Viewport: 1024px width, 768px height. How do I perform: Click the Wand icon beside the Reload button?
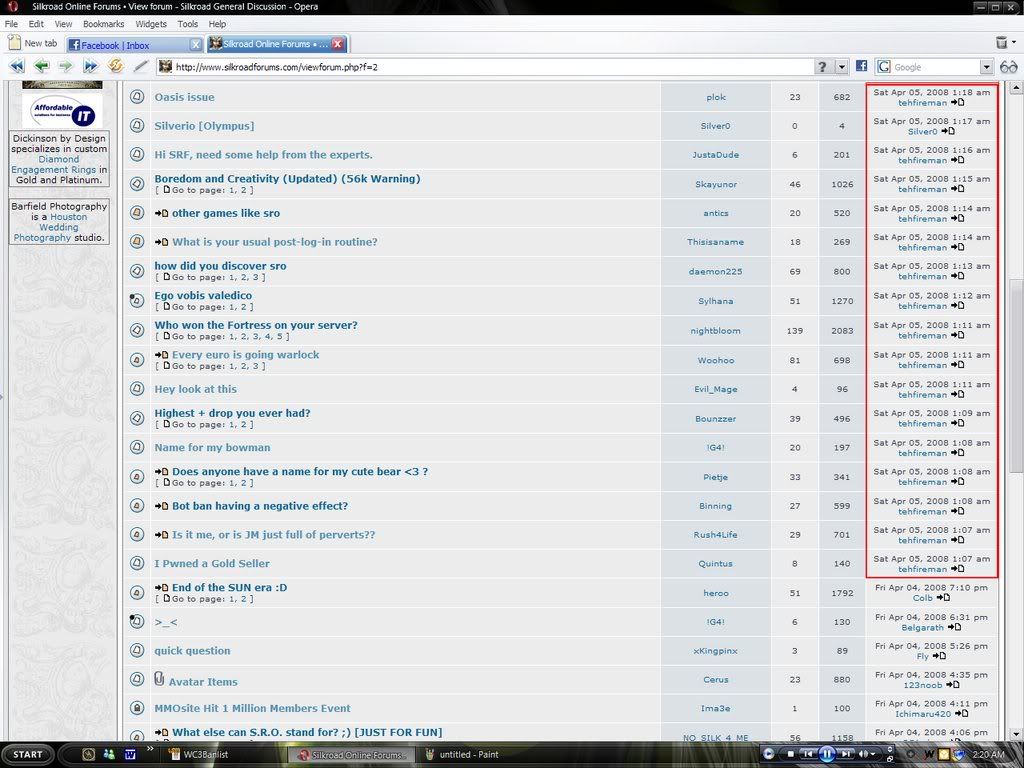pos(140,66)
